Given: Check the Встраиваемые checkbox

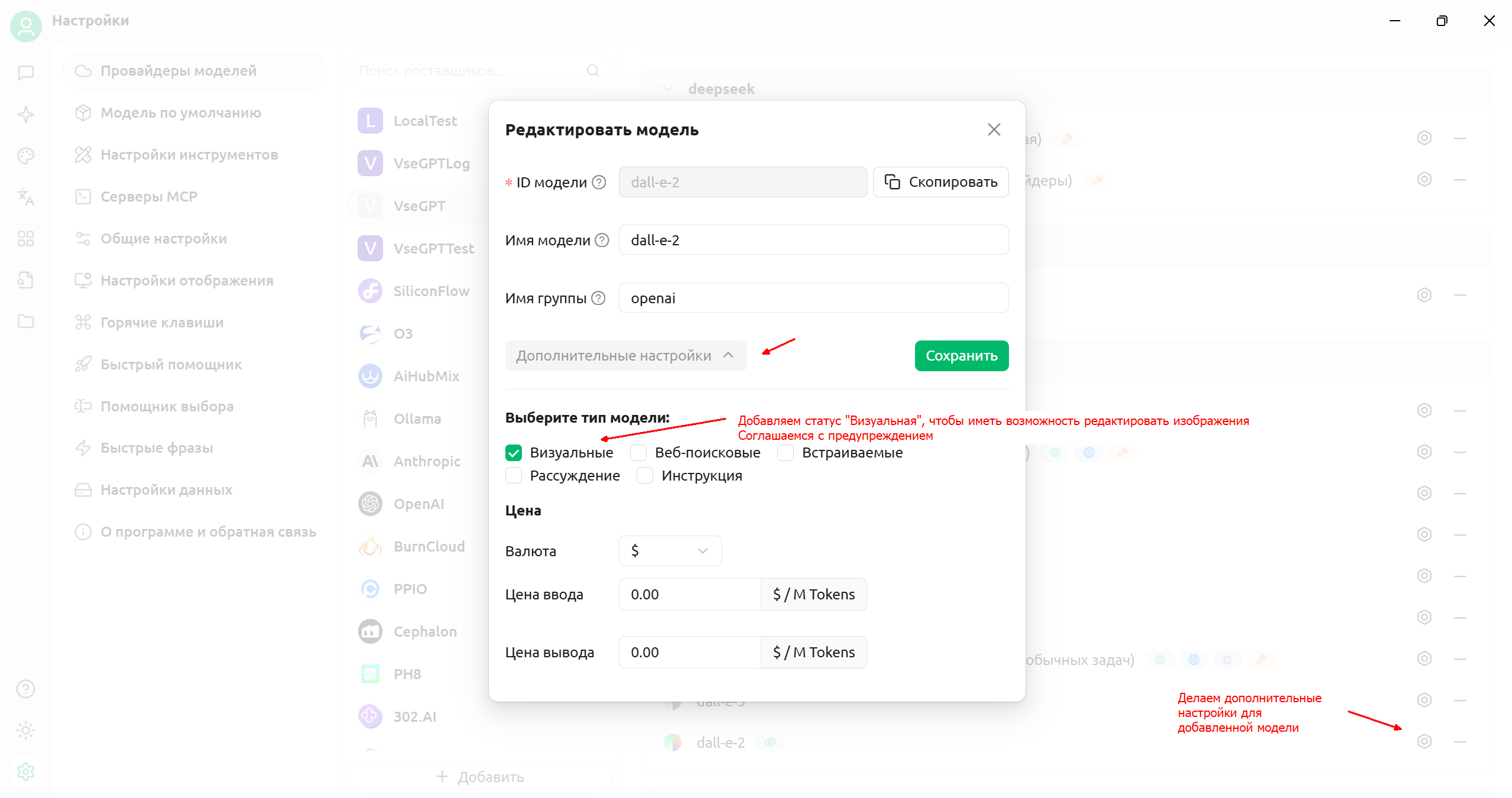Looking at the screenshot, I should pyautogui.click(x=786, y=453).
